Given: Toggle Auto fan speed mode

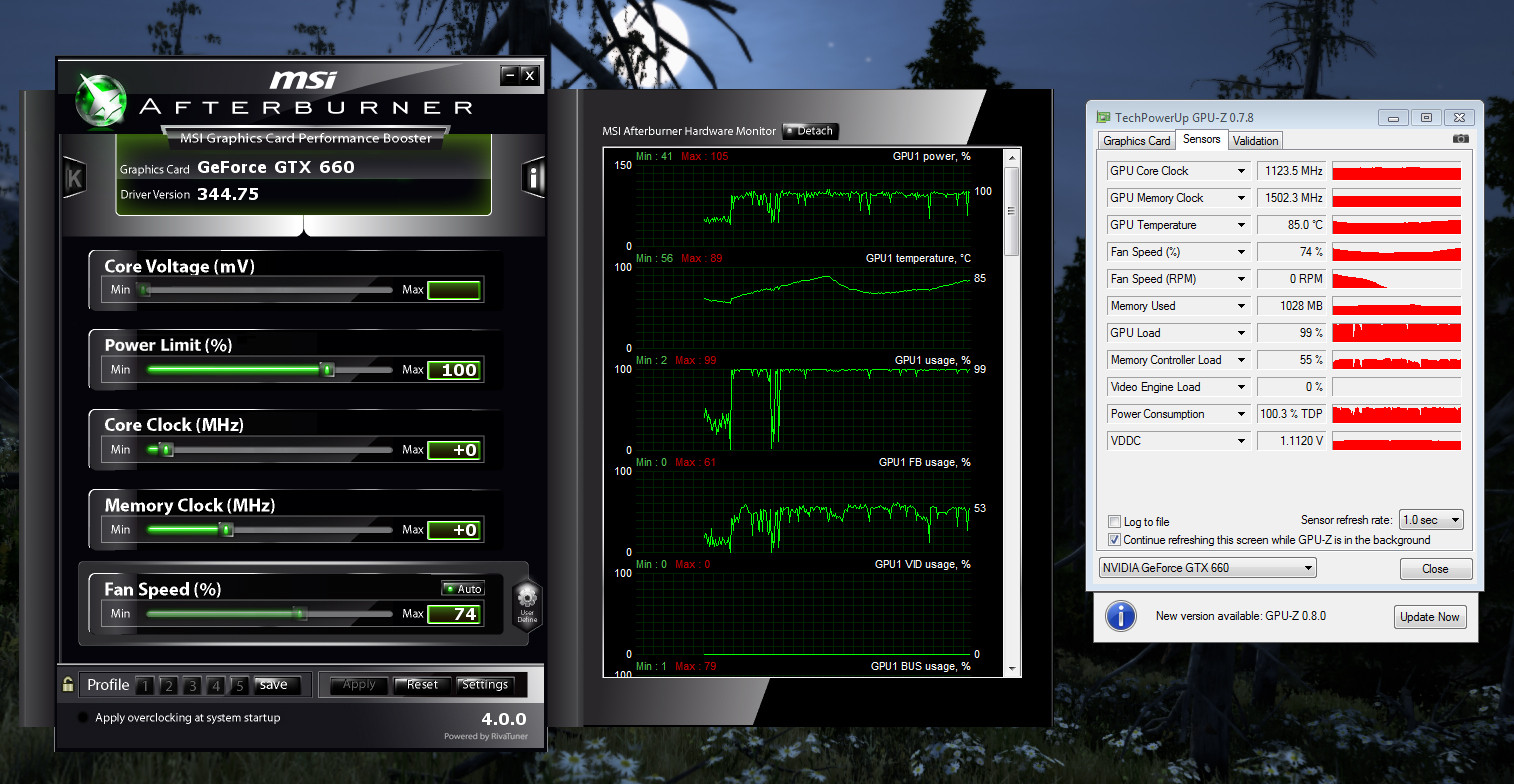Looking at the screenshot, I should 463,589.
